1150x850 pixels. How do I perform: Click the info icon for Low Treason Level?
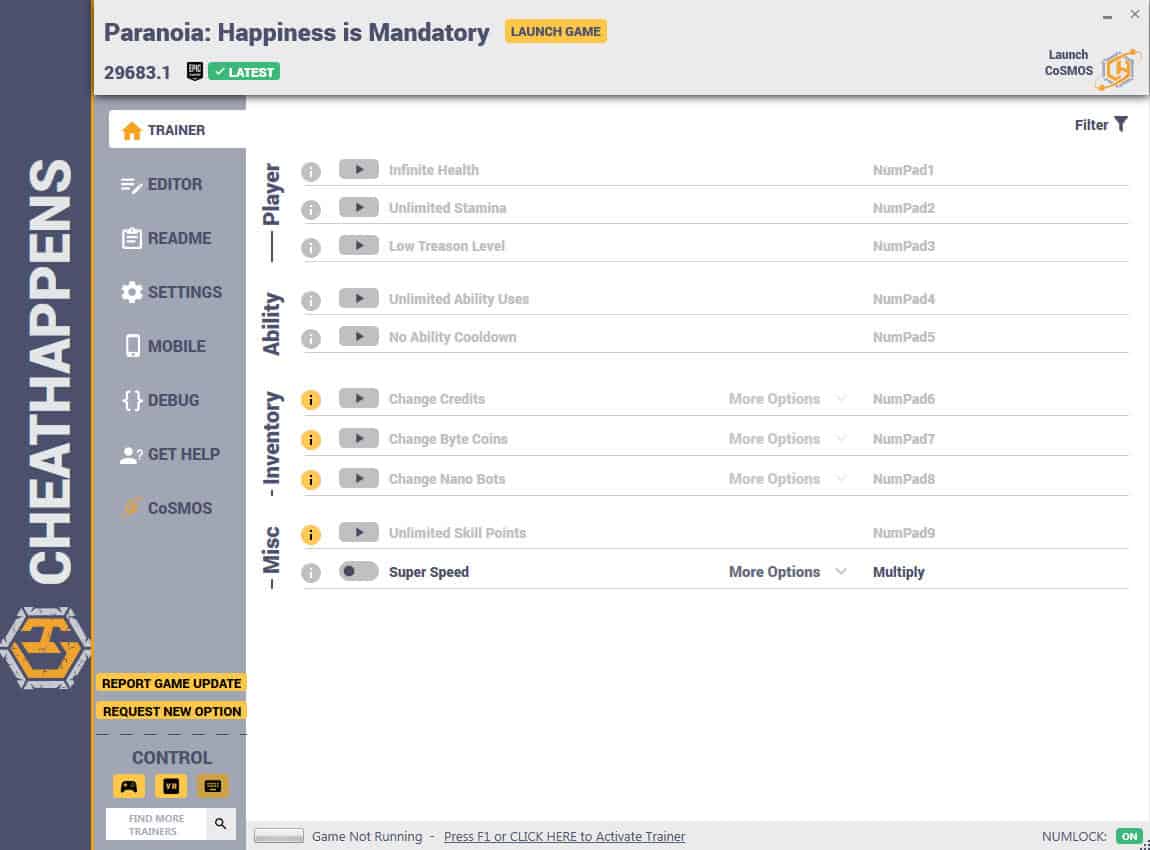click(x=311, y=248)
